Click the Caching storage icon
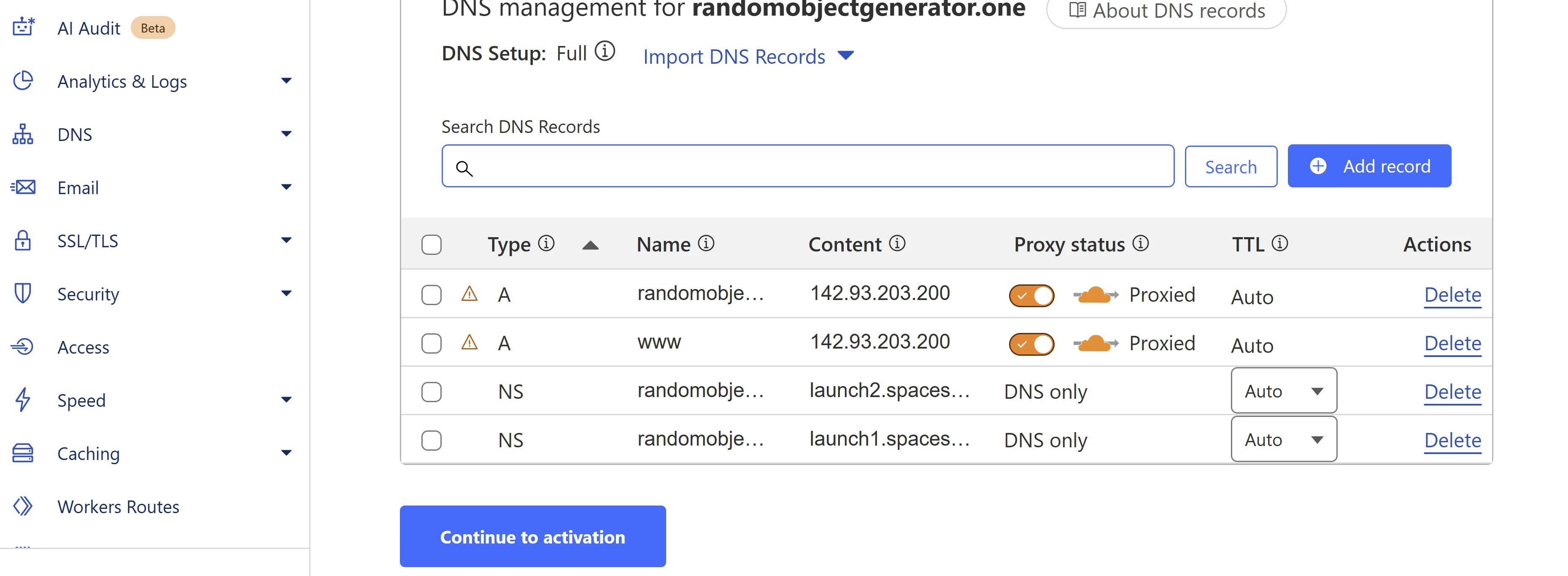1568x576 pixels. [23, 453]
